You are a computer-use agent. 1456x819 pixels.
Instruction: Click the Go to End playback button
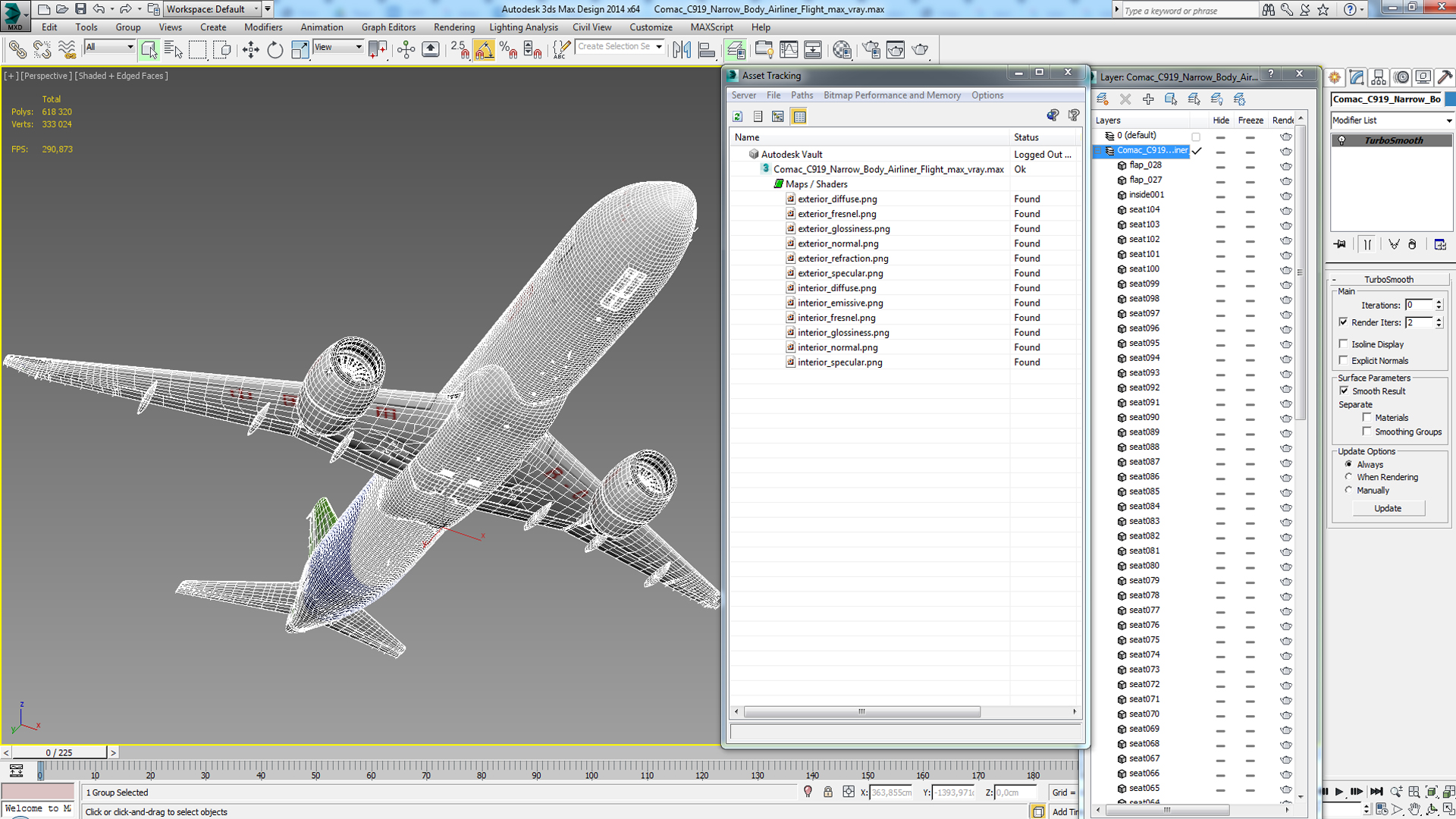1376,792
